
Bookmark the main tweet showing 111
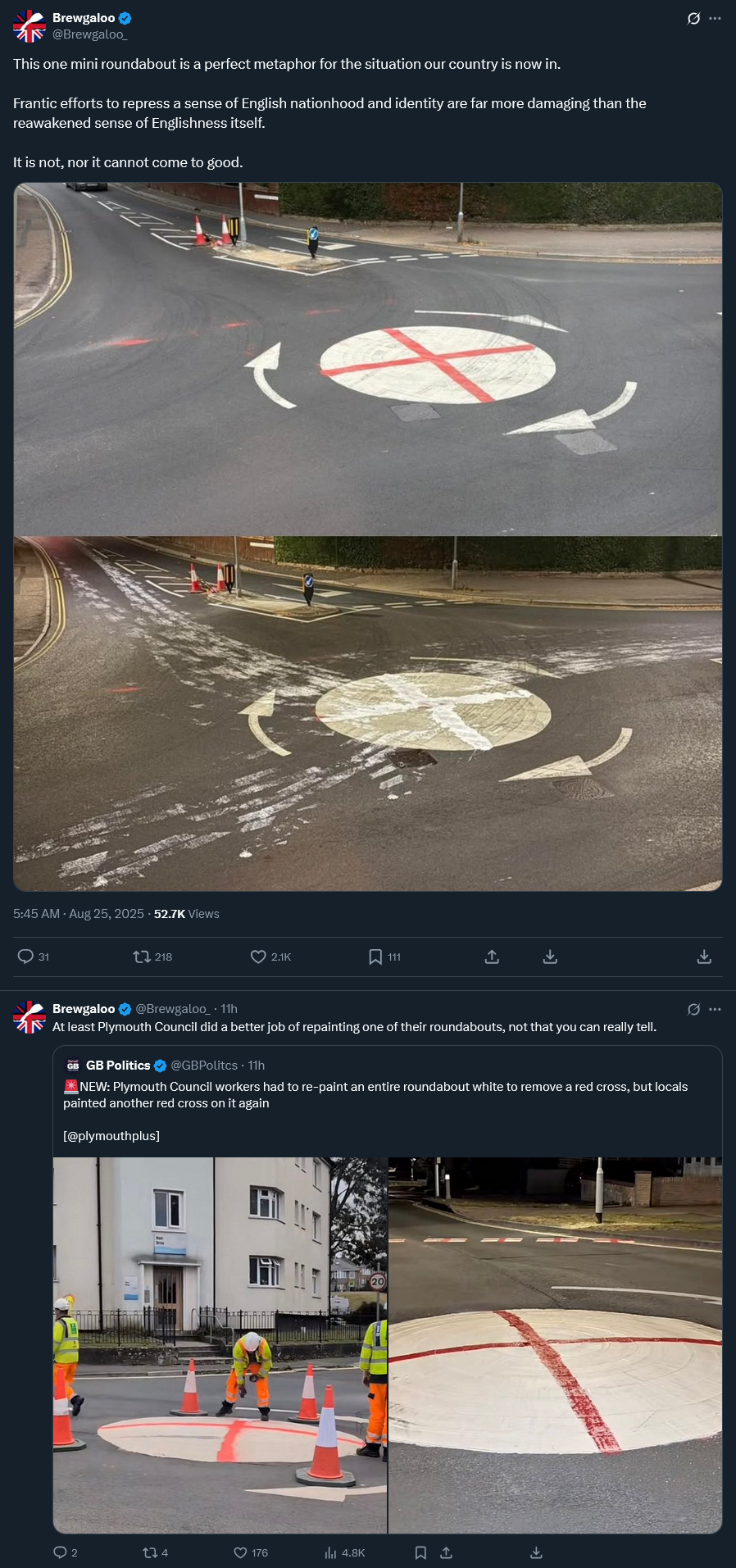coord(375,957)
